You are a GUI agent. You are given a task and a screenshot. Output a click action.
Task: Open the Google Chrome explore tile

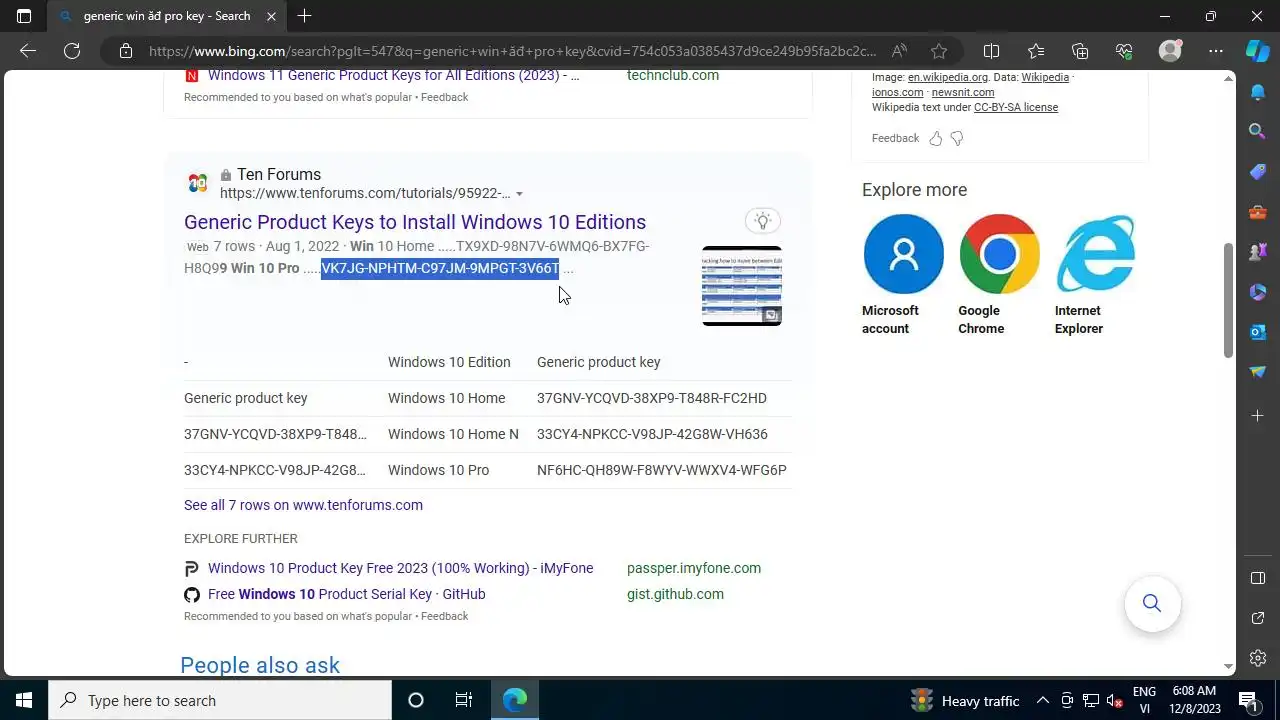999,274
